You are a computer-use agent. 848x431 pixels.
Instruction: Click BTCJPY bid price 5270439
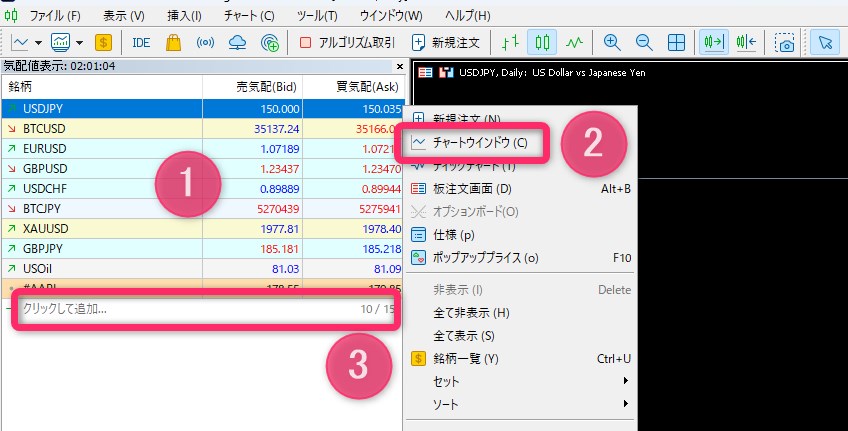tap(280, 209)
